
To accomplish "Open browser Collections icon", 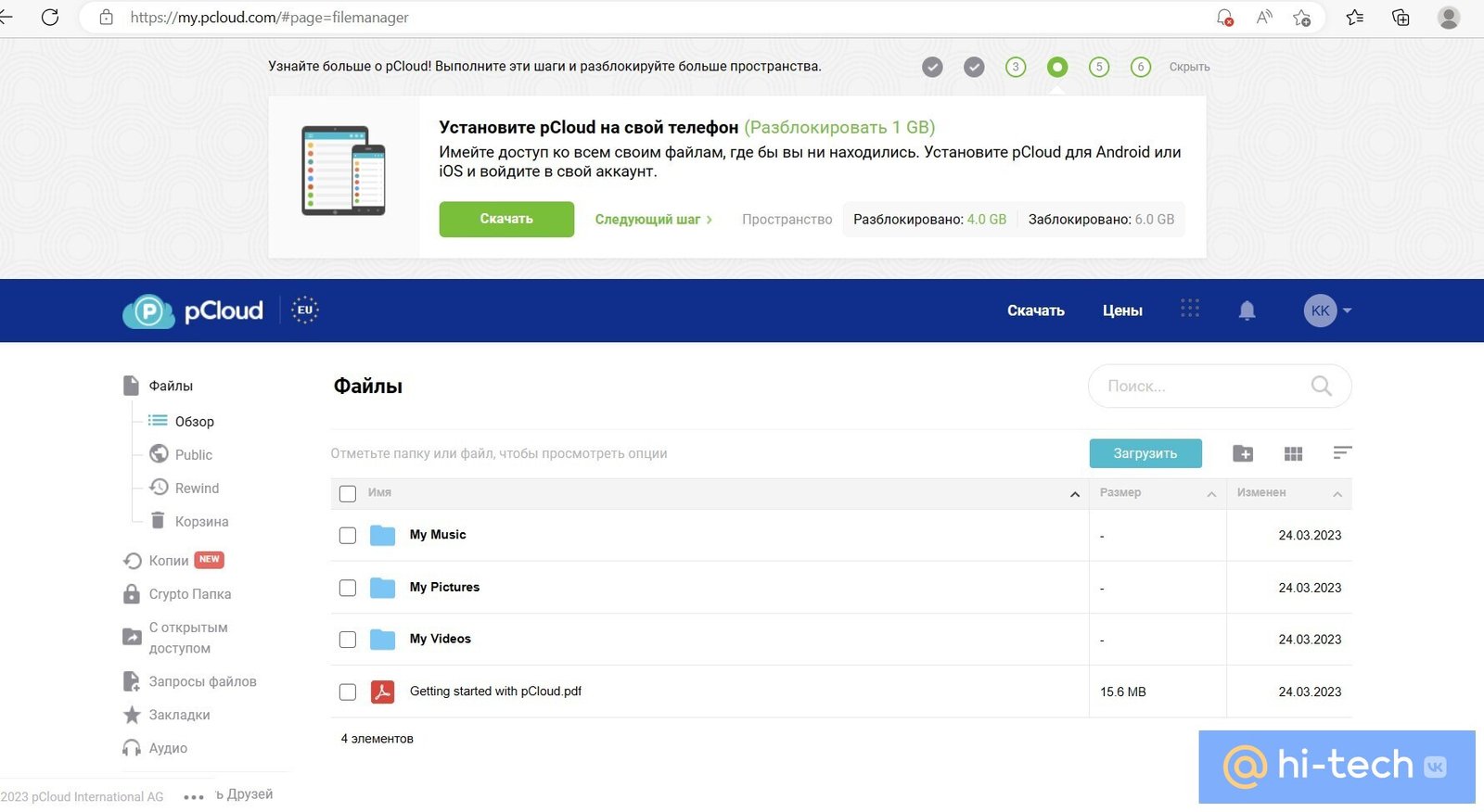I will 1401,17.
